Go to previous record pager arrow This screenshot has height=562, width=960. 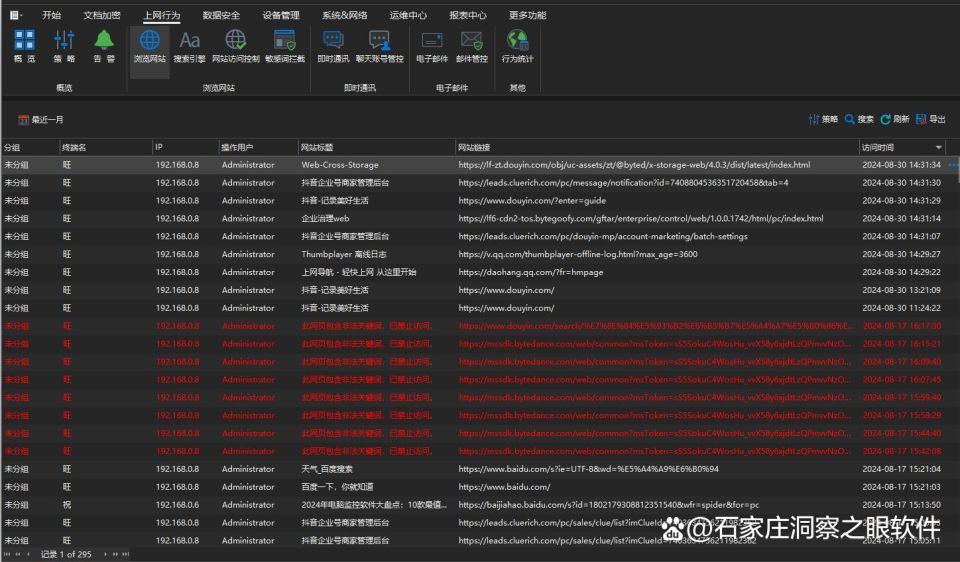[x=28, y=554]
